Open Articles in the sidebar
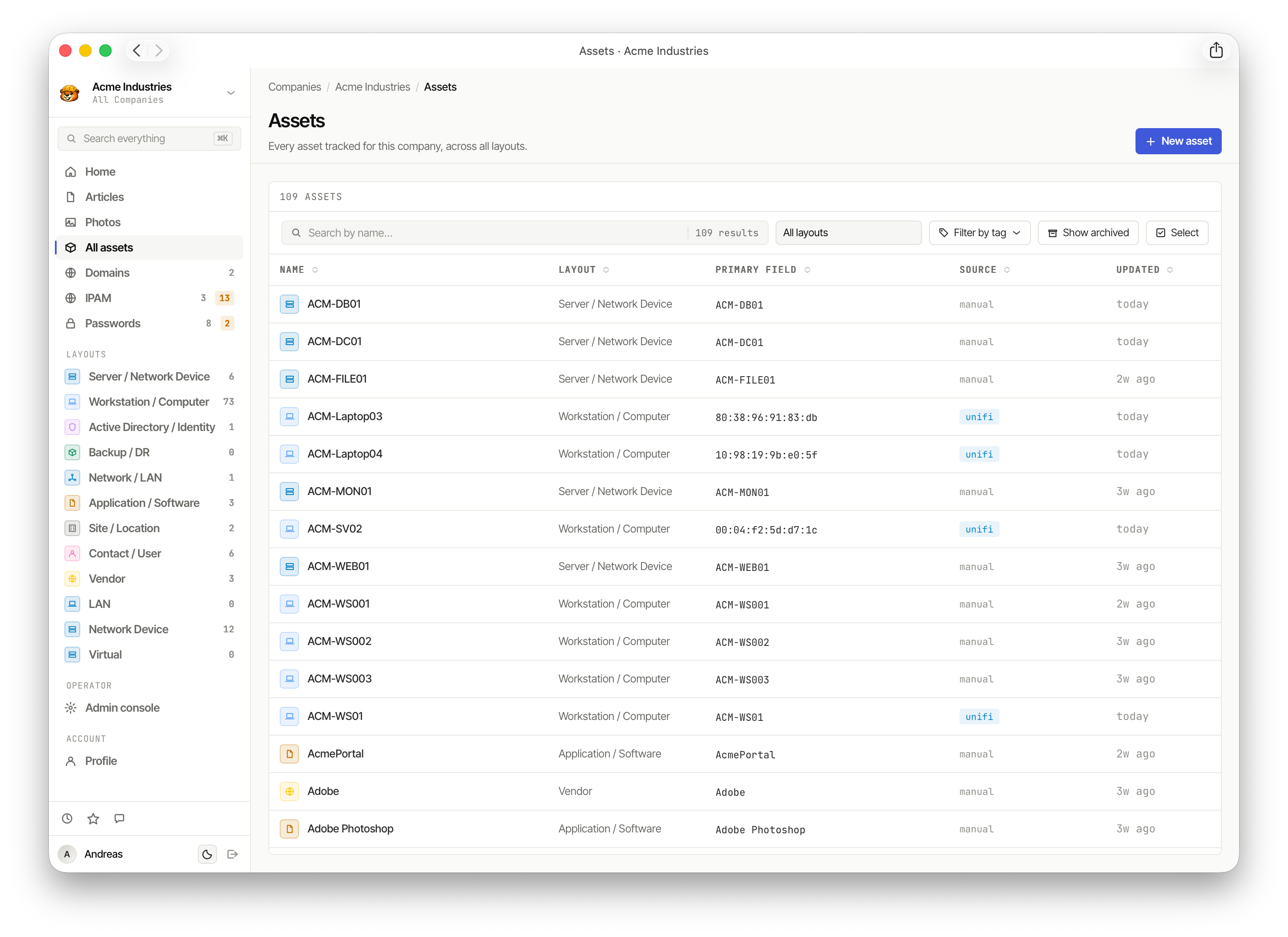Screen dimensions: 1288x937 pyautogui.click(x=149, y=197)
